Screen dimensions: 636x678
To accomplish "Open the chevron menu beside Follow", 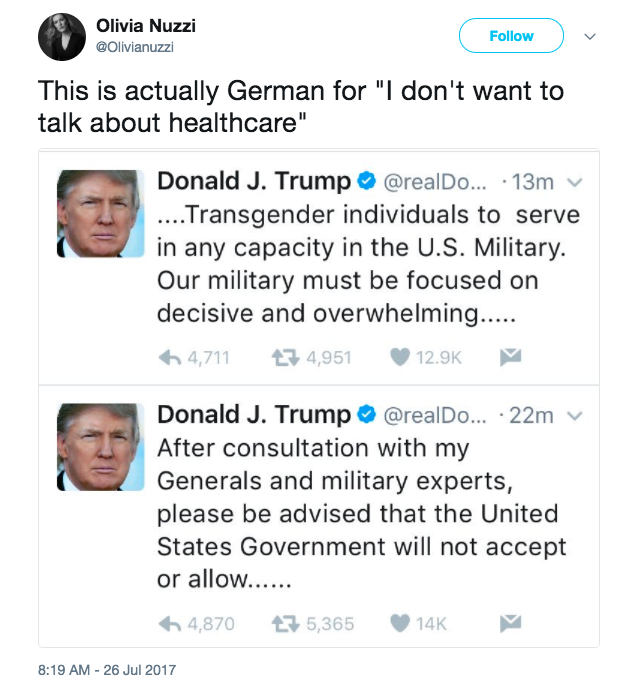I will point(590,36).
